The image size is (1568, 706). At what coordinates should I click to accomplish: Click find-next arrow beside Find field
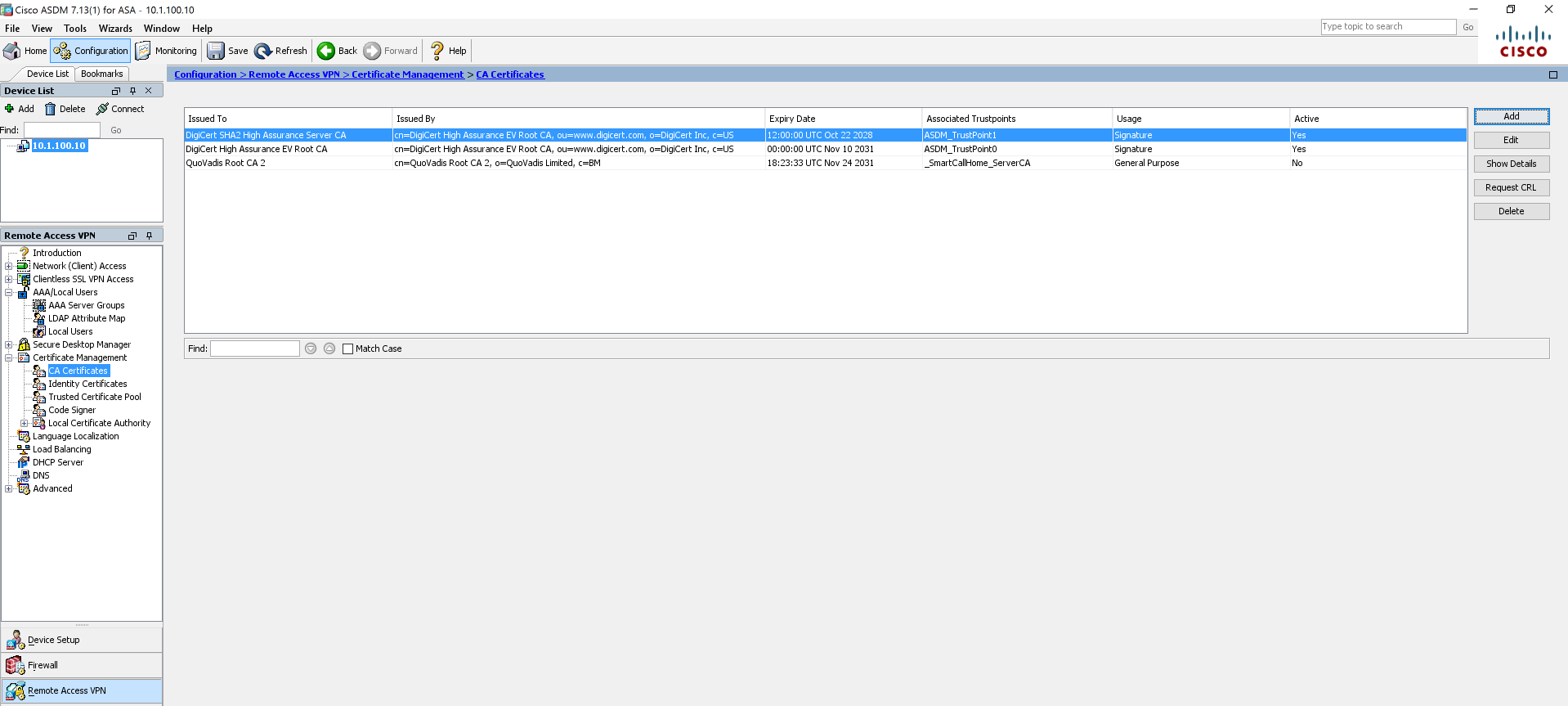coord(311,349)
